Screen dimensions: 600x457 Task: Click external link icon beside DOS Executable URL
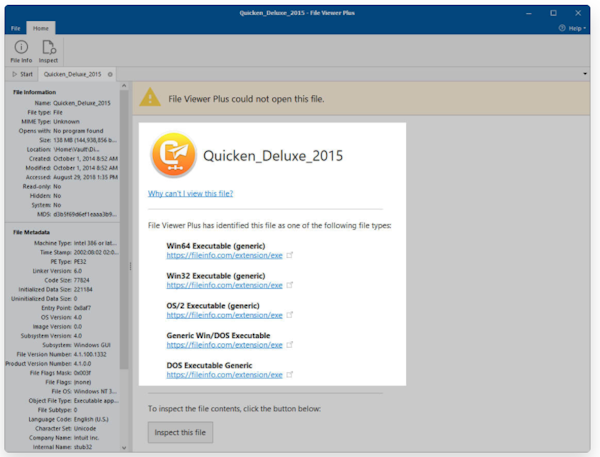[x=290, y=374]
